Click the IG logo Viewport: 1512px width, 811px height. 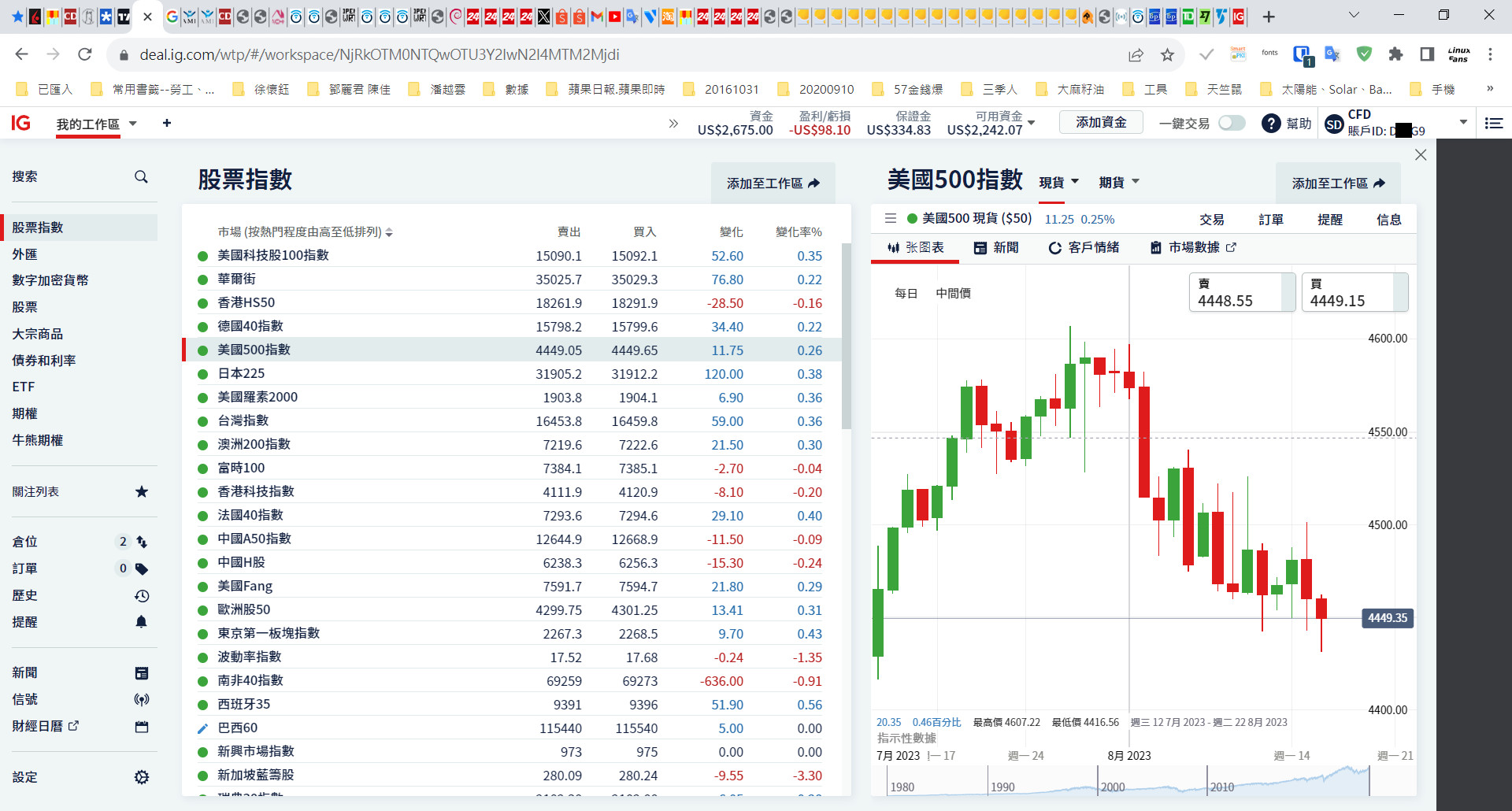[21, 123]
